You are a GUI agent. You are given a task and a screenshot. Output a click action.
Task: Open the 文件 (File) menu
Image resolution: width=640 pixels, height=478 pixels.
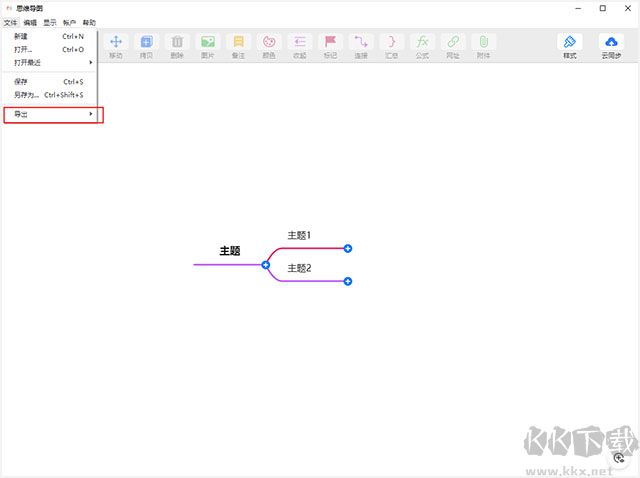10,22
